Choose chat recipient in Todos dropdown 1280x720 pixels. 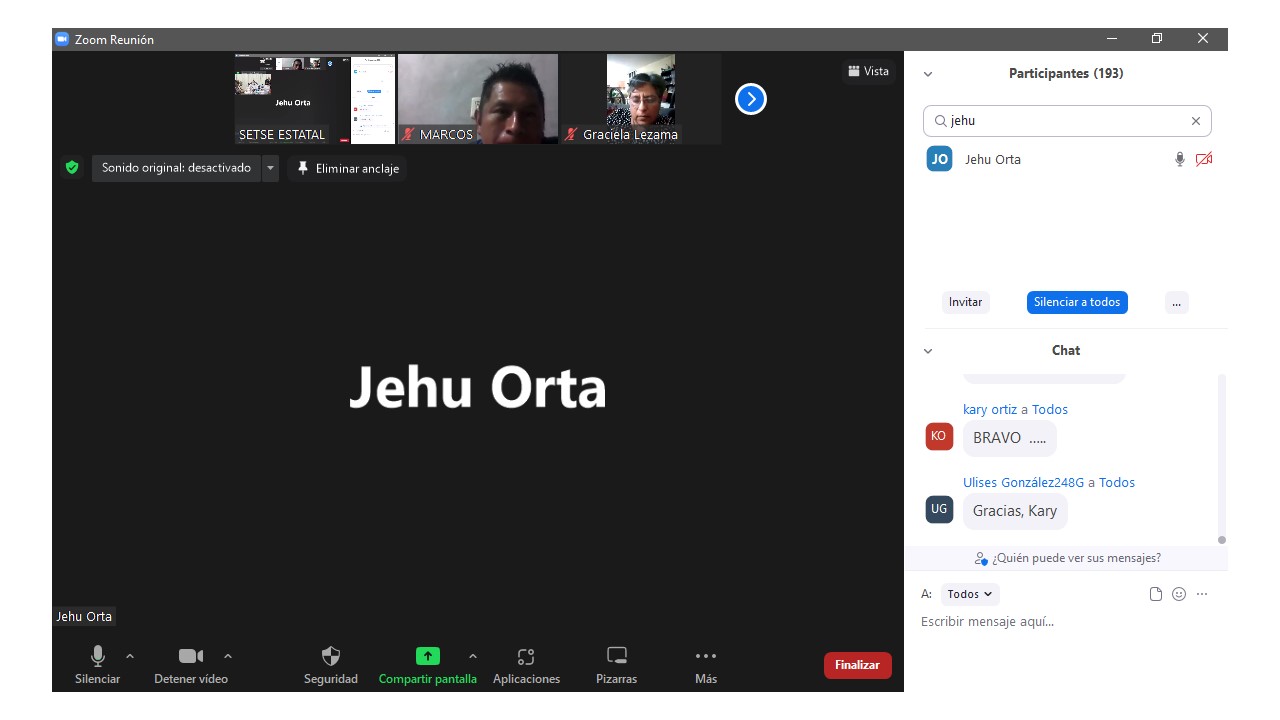tap(970, 594)
